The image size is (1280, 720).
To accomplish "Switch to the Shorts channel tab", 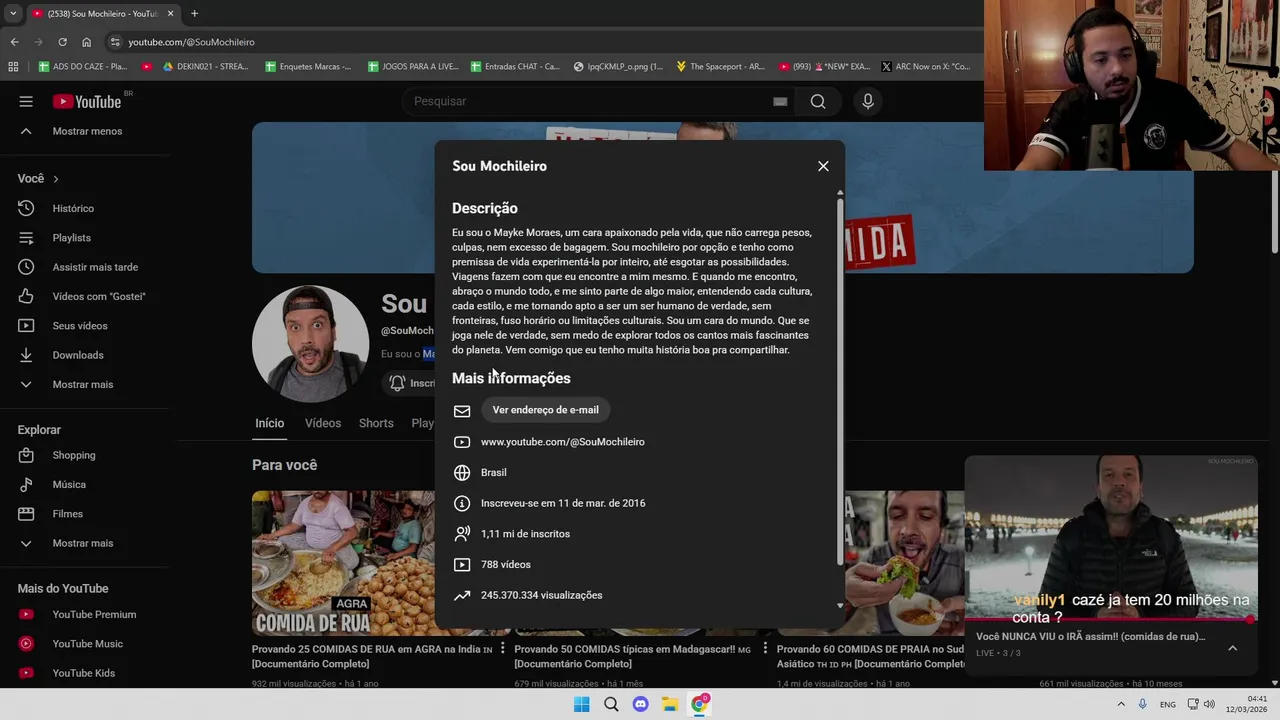I will 376,423.
